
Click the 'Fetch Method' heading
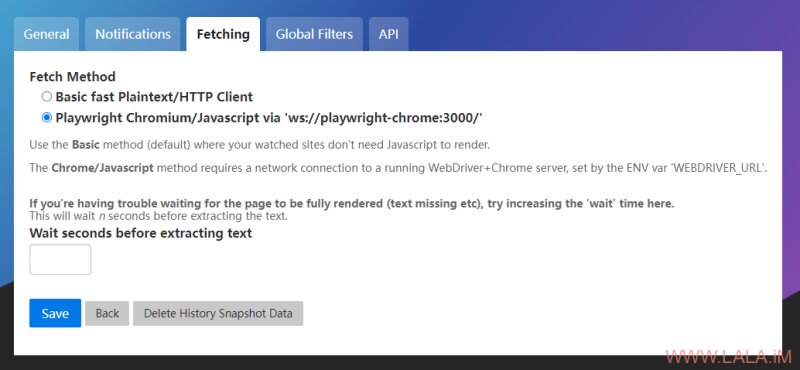(72, 77)
